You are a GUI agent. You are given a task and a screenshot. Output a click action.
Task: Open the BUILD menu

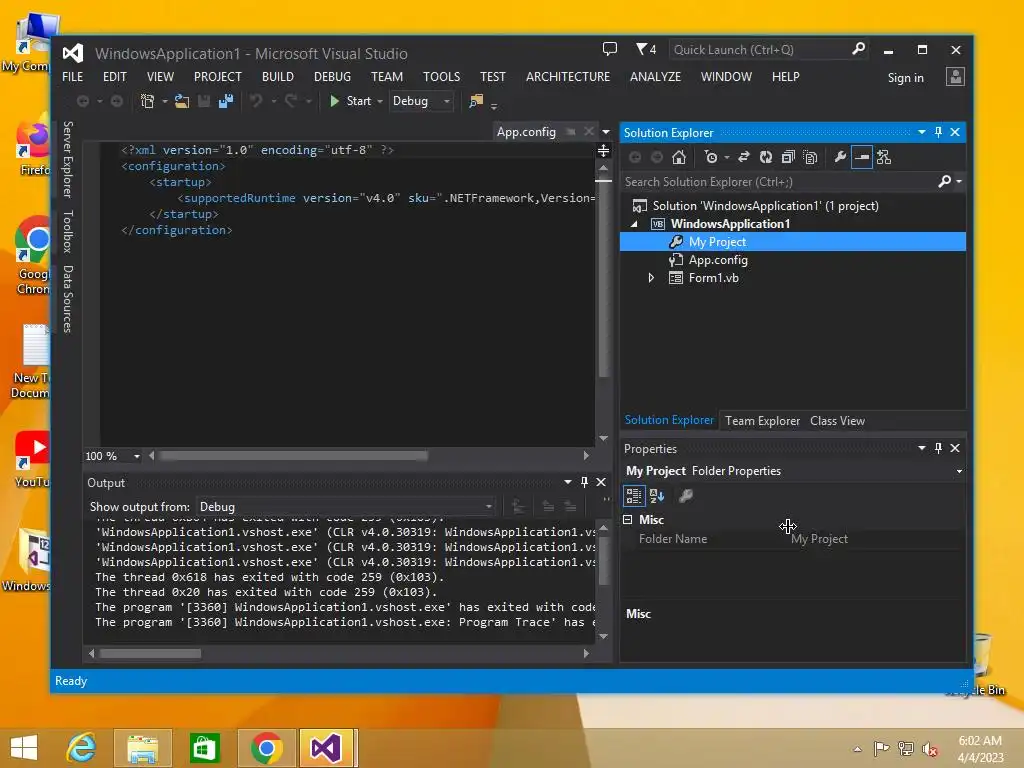point(278,77)
